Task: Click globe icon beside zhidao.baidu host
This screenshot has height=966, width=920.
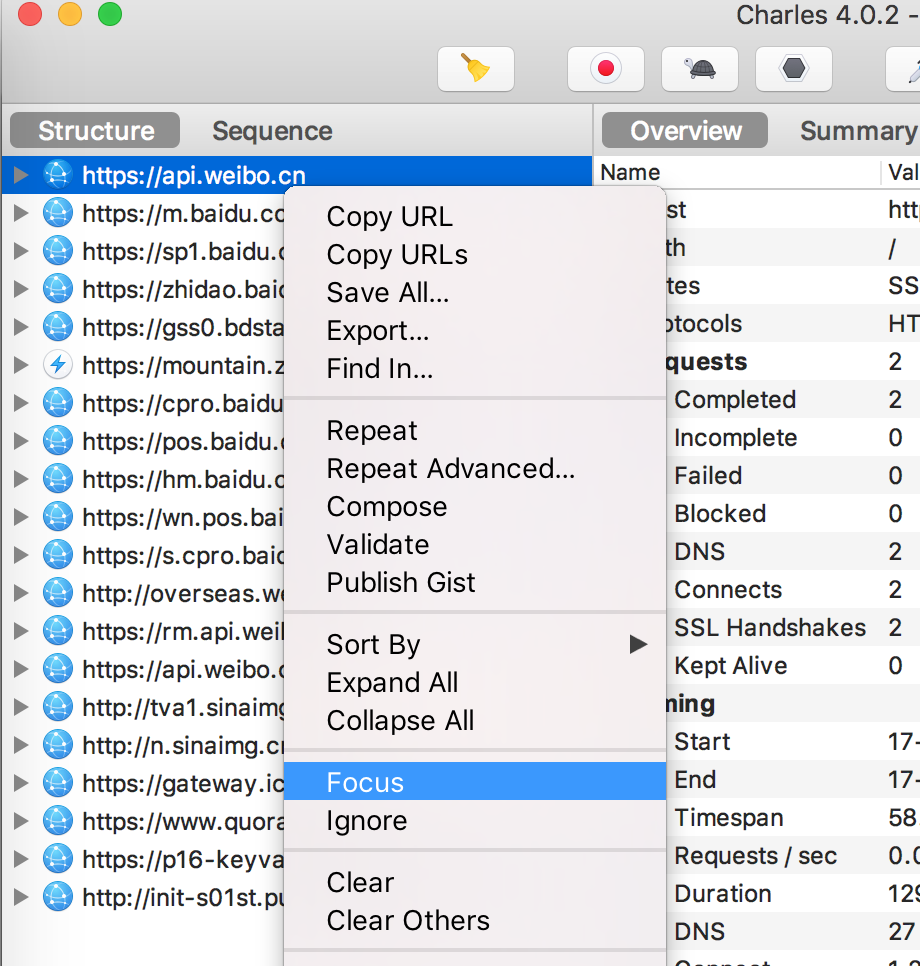Action: [x=58, y=289]
